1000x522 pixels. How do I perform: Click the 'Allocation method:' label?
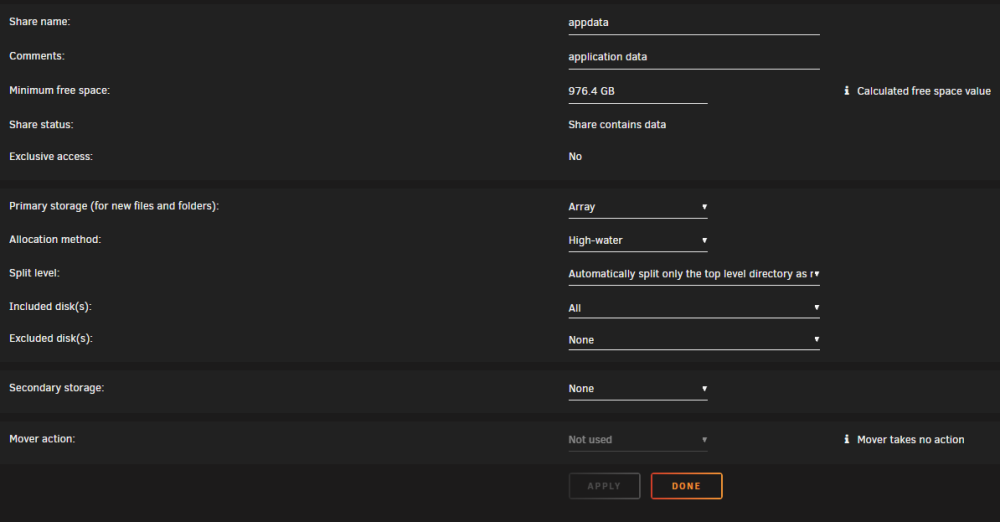(x=55, y=239)
